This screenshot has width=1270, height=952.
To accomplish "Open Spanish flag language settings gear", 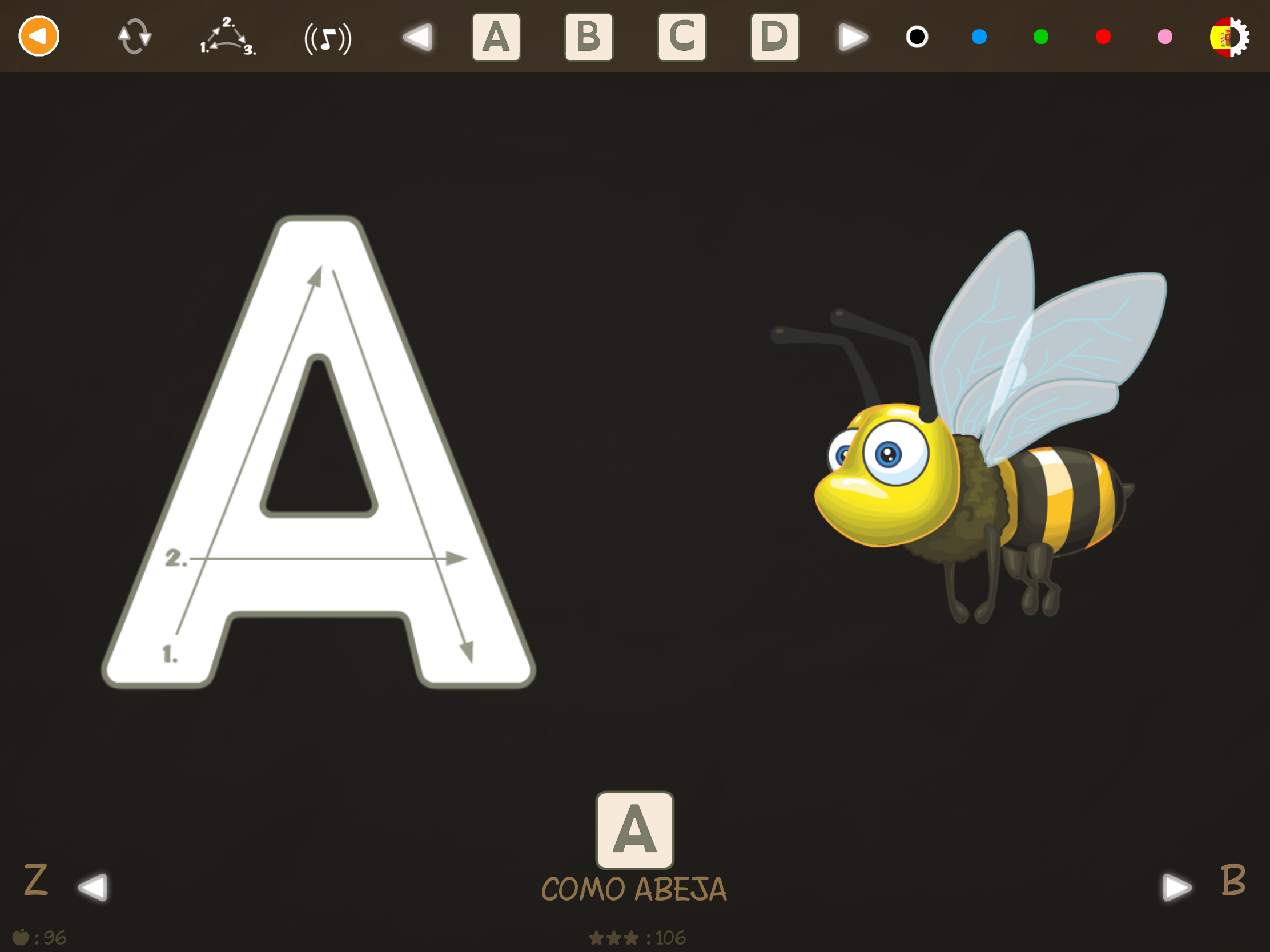I will tap(1229, 37).
